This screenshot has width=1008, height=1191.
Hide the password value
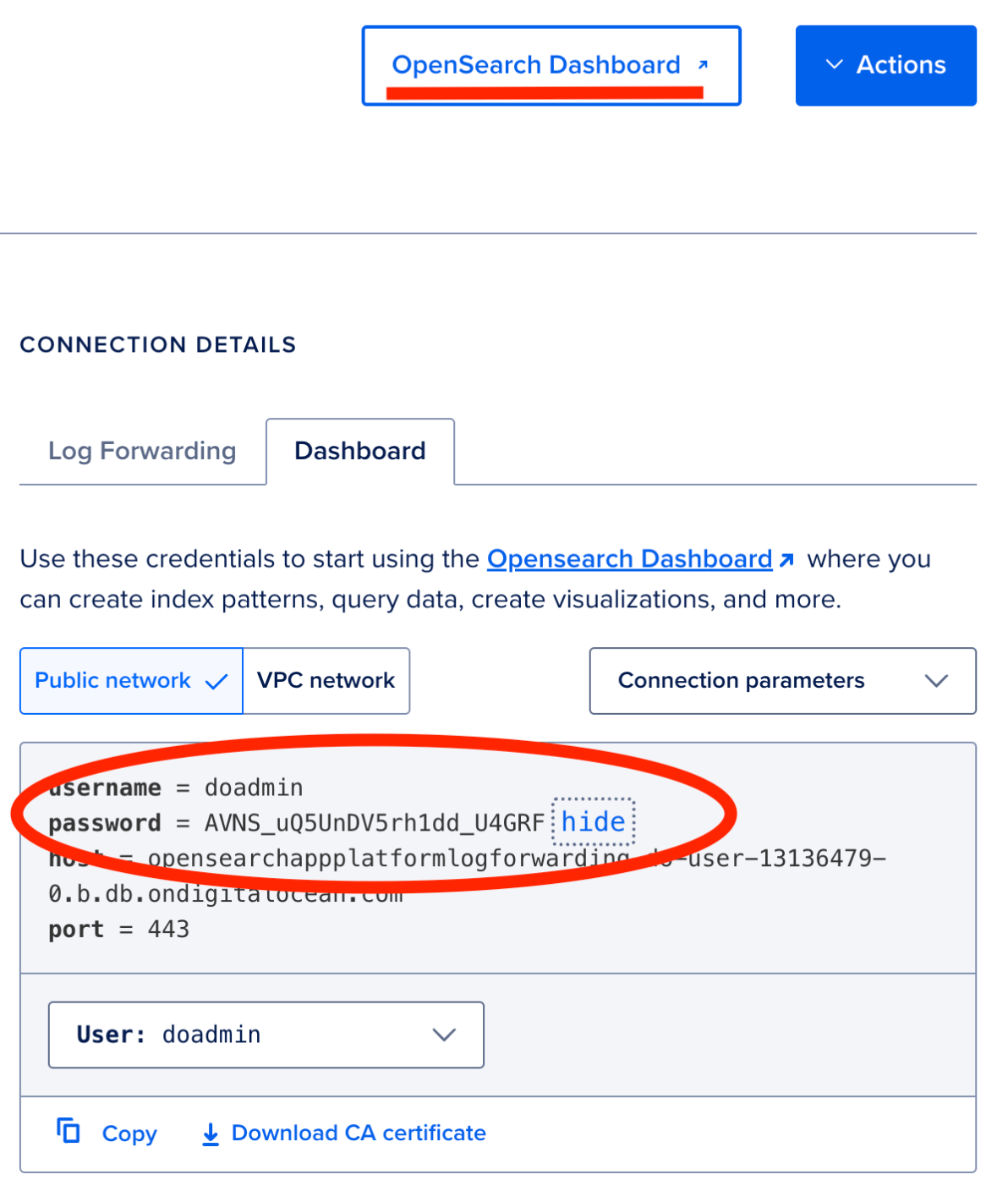[594, 821]
